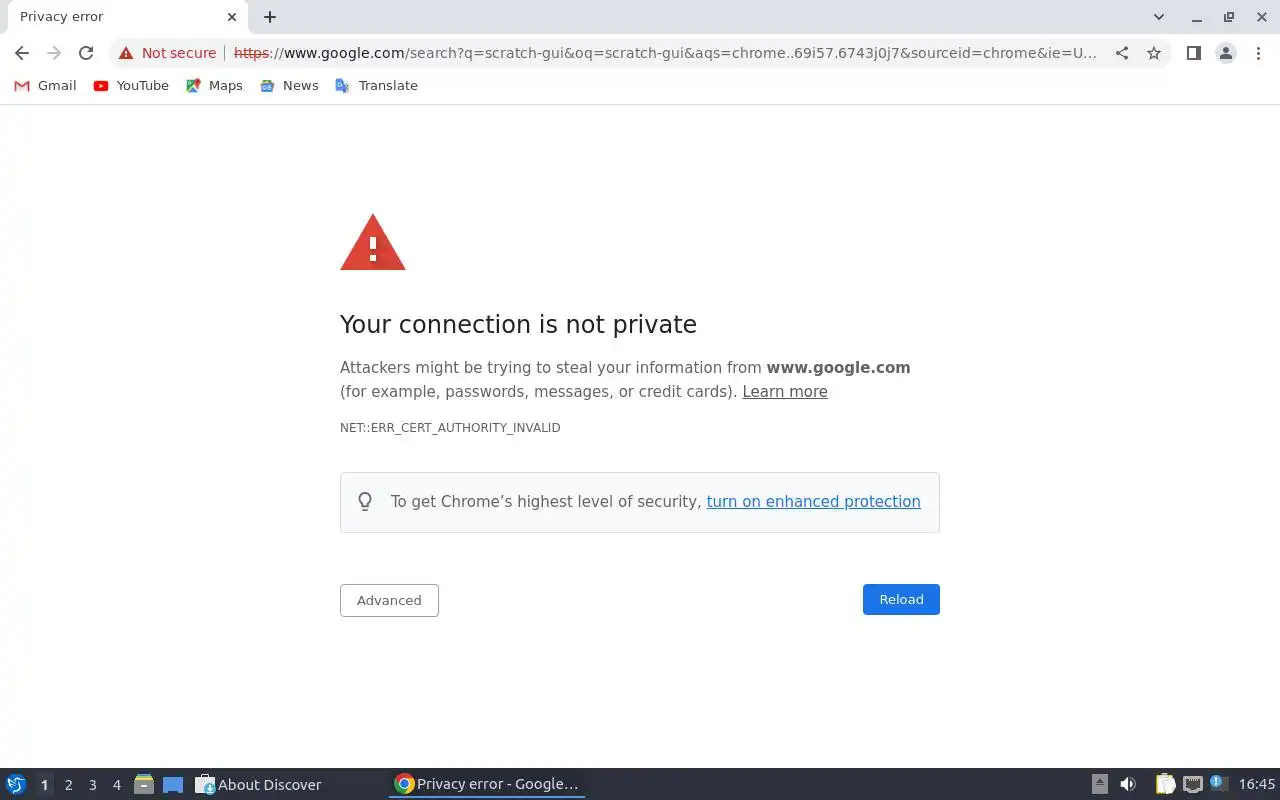1280x800 pixels.
Task: Open the user profile icon
Action: pyautogui.click(x=1225, y=53)
